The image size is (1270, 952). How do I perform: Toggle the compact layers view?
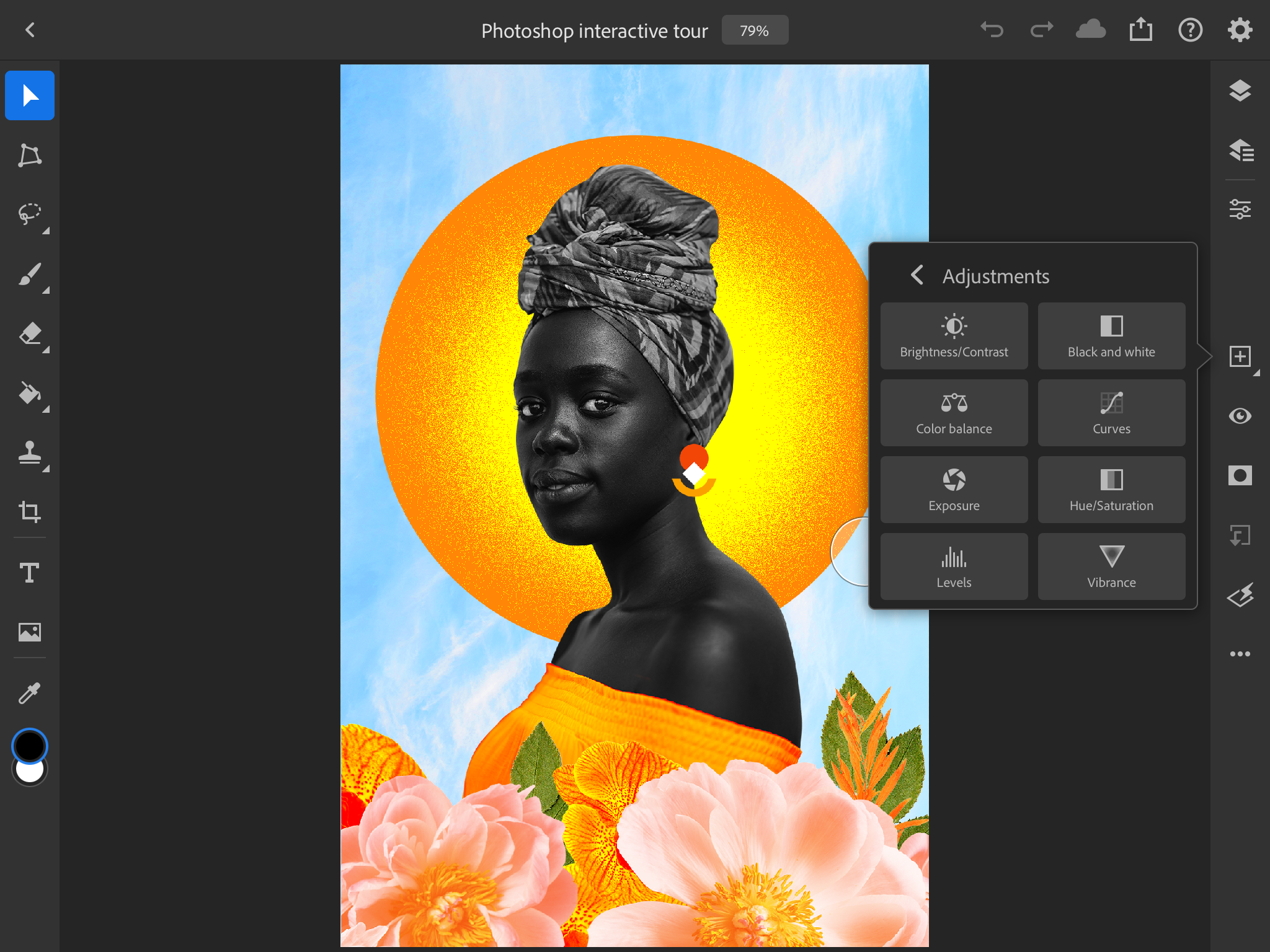[1240, 91]
